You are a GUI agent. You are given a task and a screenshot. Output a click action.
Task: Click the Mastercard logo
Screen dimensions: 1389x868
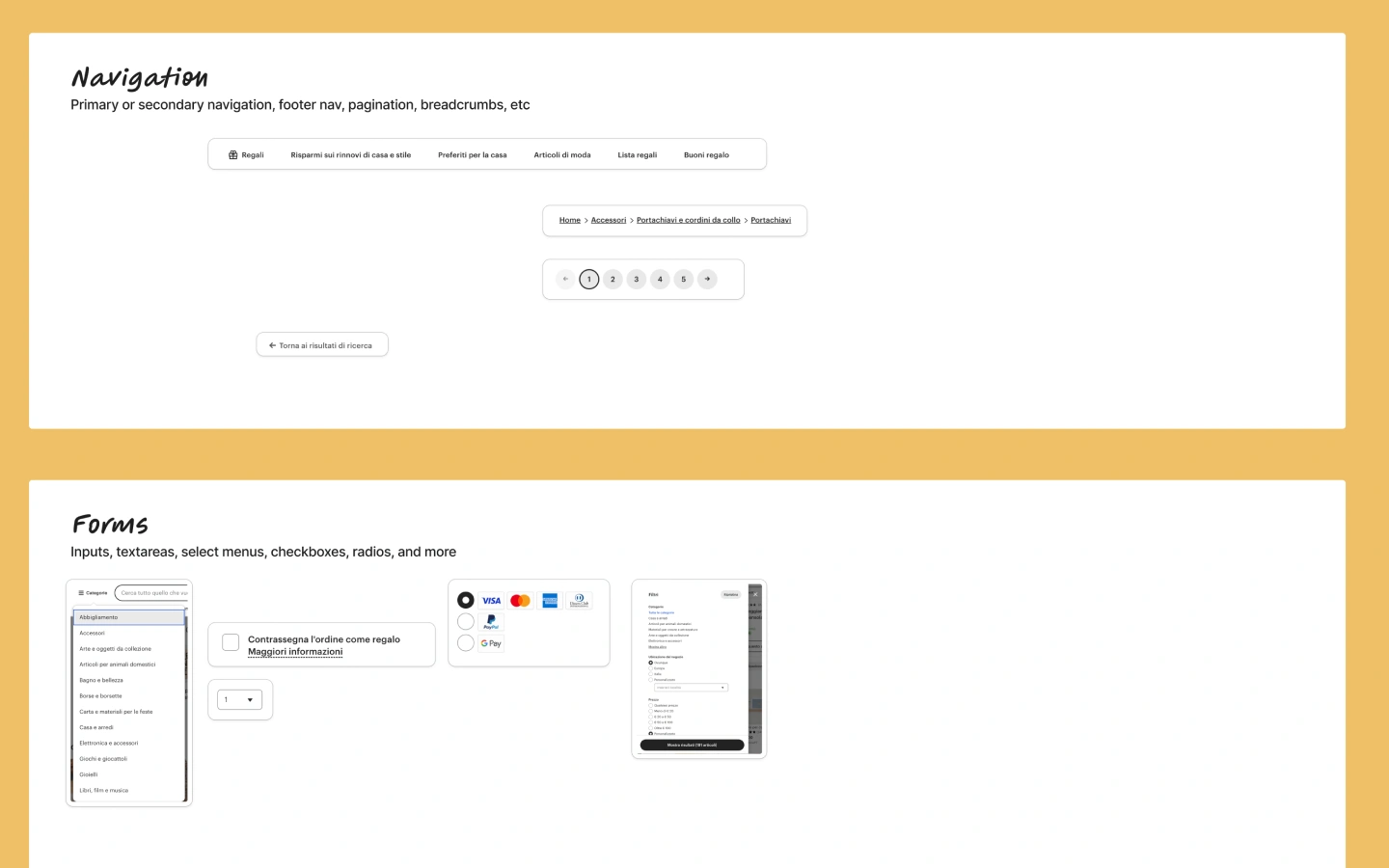tap(521, 601)
